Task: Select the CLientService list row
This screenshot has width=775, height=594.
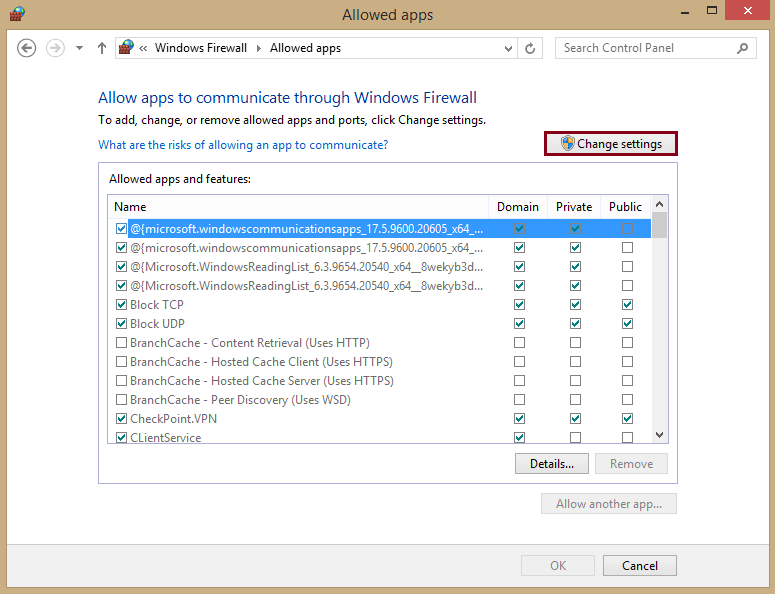Action: pos(380,437)
